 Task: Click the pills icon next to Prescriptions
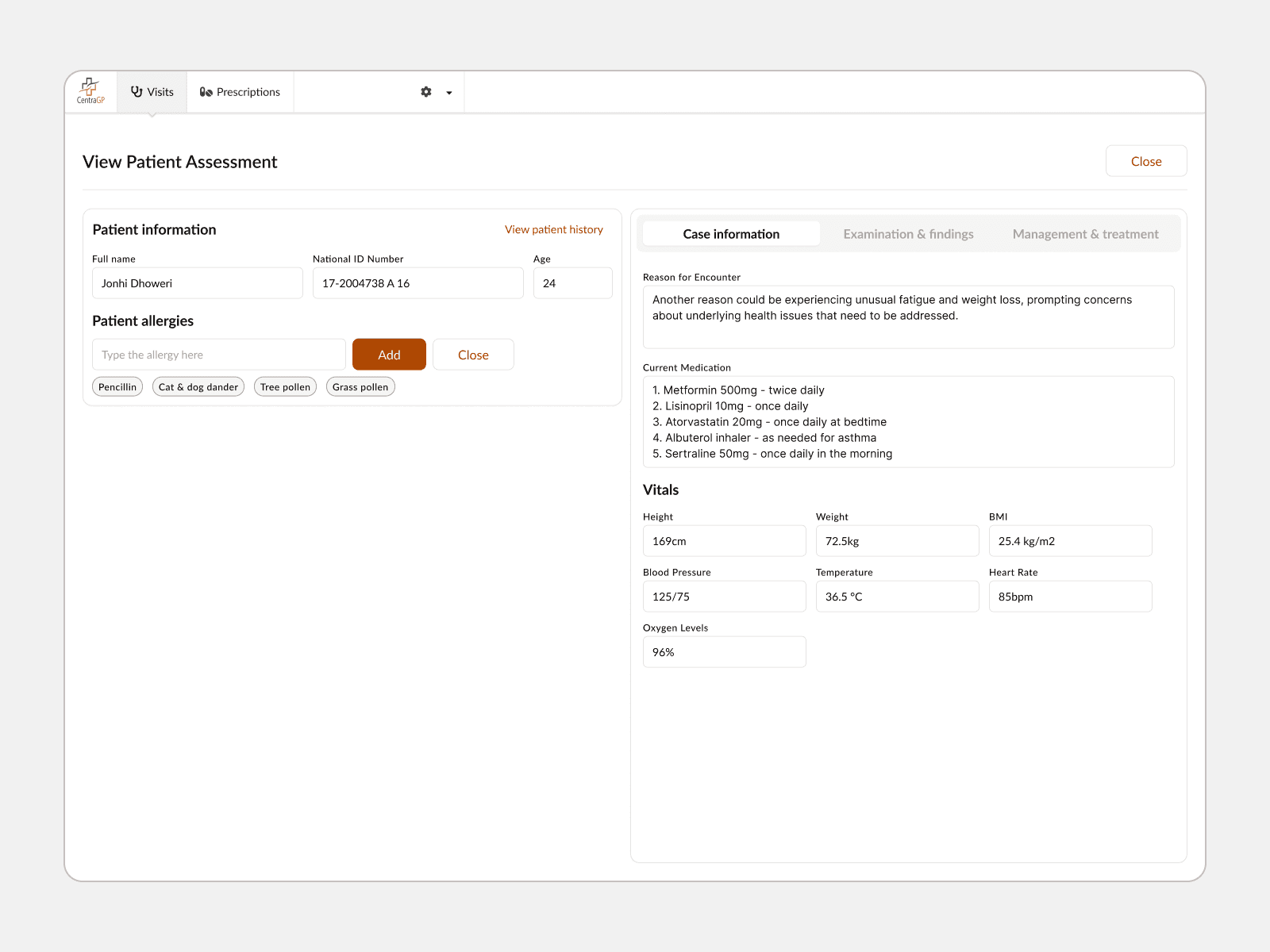(206, 91)
